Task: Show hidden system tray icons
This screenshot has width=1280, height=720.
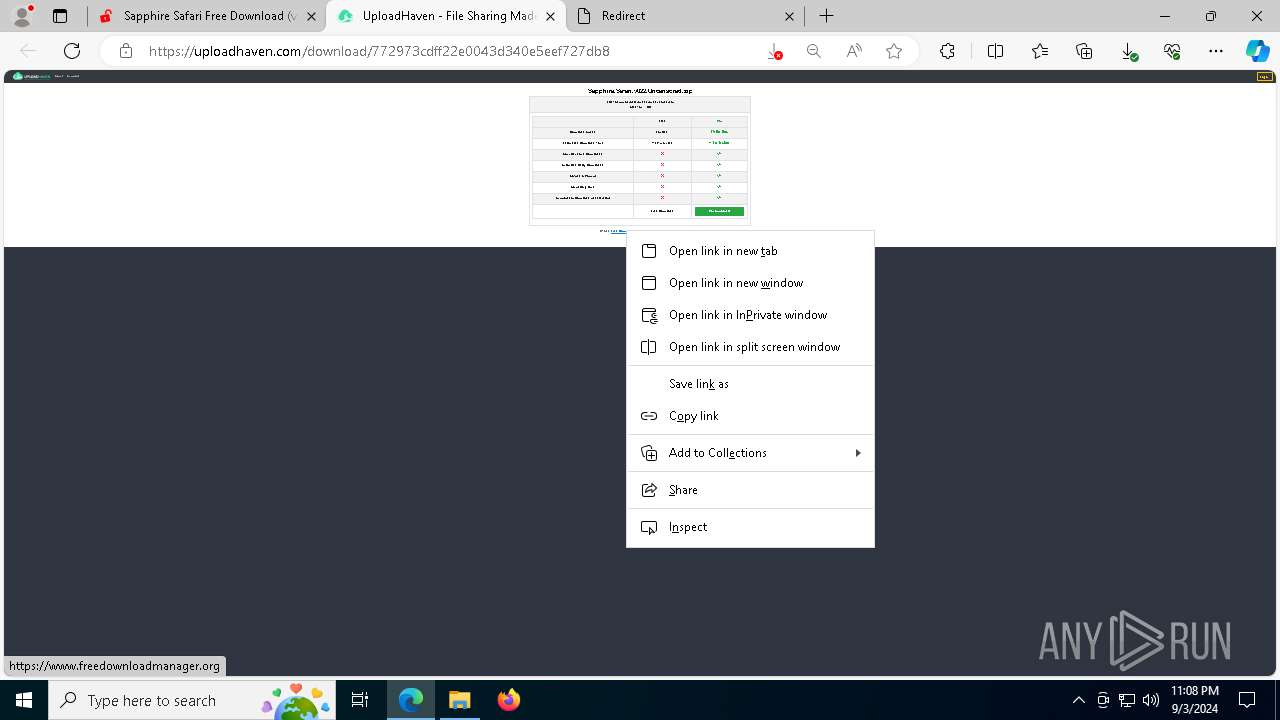Action: 1078,700
